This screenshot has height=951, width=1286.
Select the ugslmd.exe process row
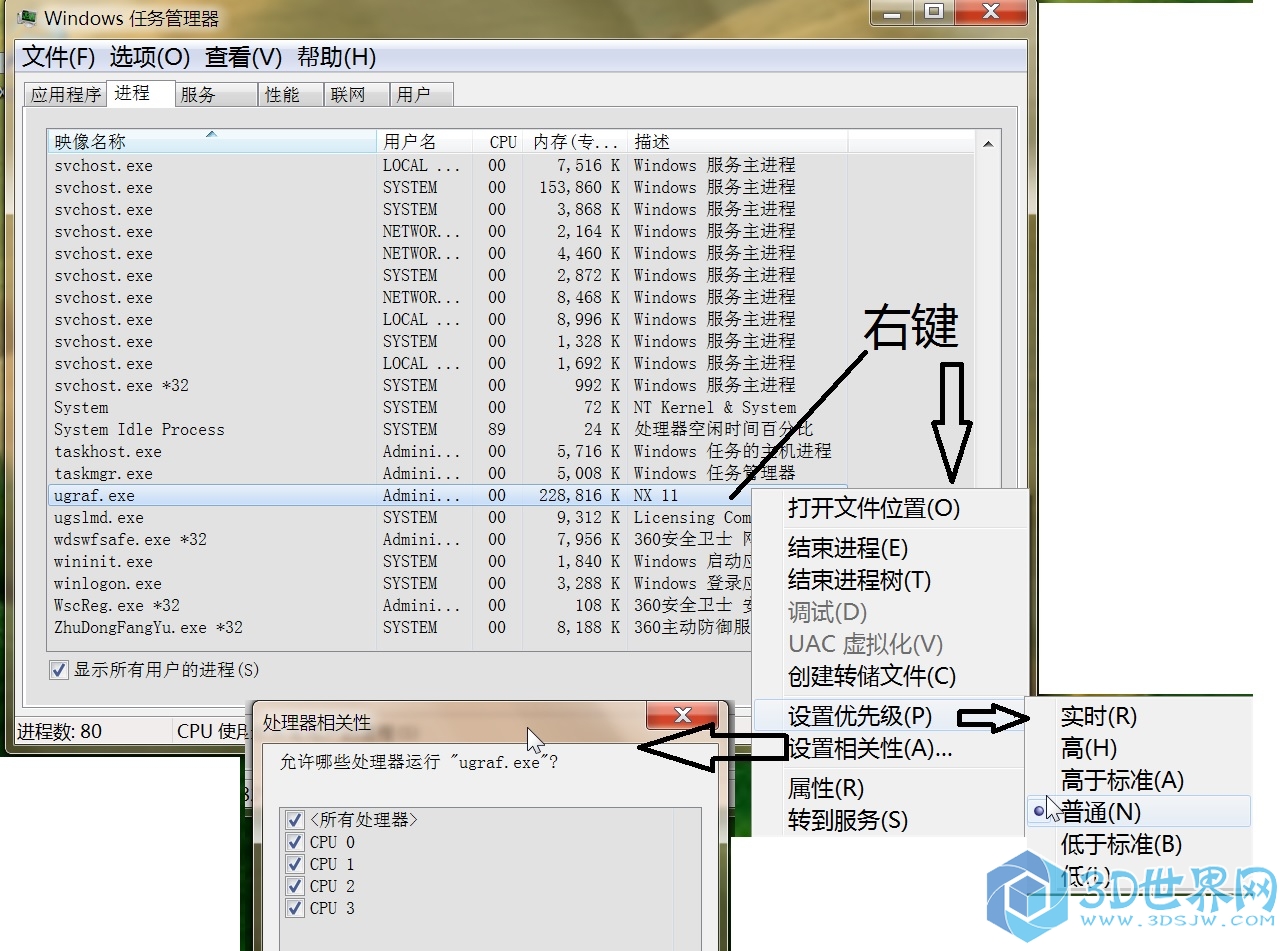[x=400, y=518]
